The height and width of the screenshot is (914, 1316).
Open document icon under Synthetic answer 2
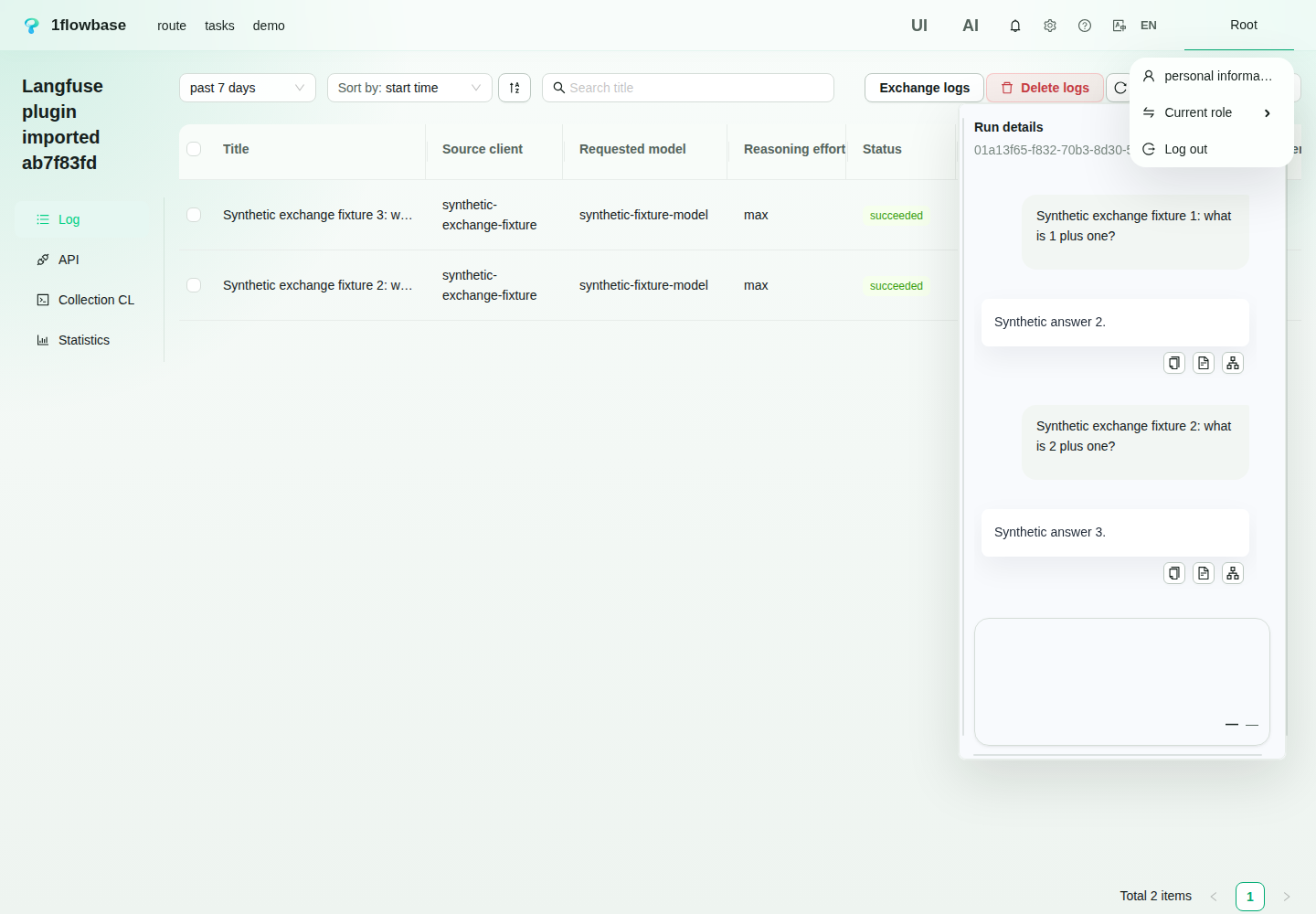pos(1204,363)
